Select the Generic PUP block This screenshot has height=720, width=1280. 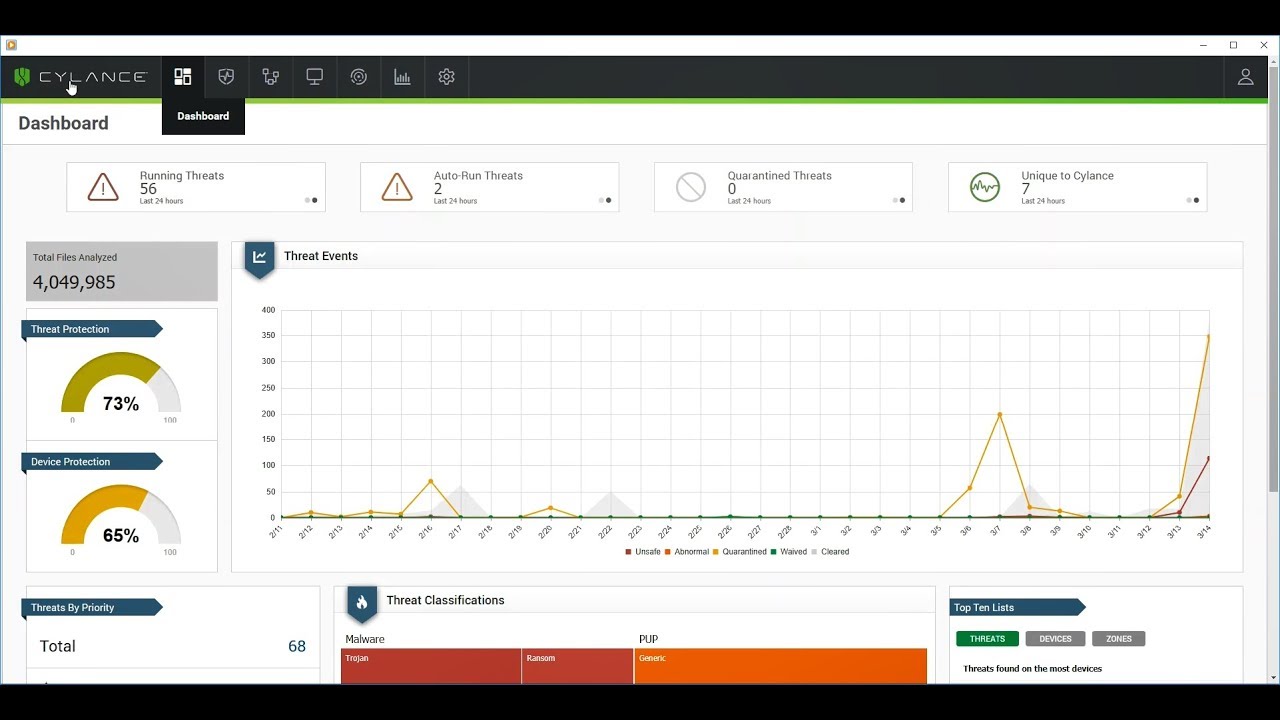[781, 666]
